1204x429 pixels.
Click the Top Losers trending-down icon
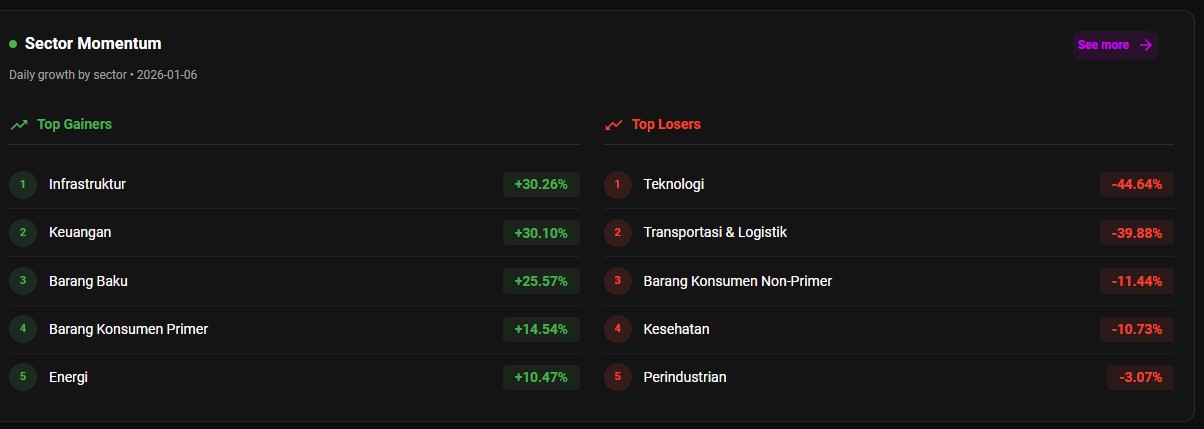(x=614, y=125)
